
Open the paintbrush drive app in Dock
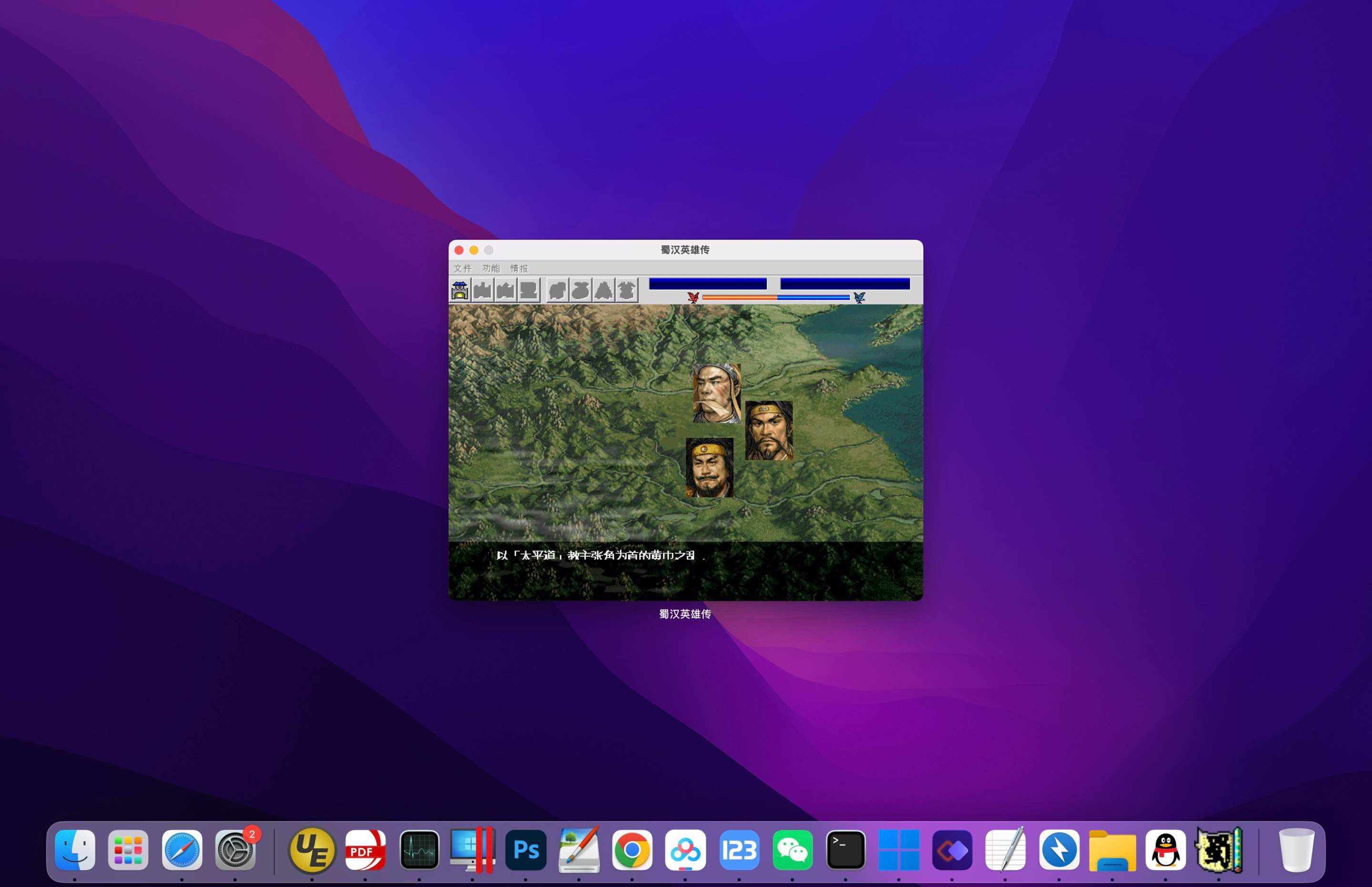coord(579,849)
